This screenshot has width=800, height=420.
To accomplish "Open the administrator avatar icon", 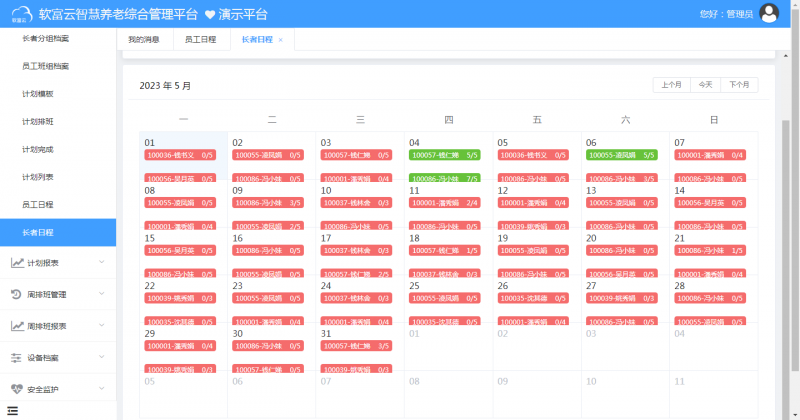I will 769,13.
